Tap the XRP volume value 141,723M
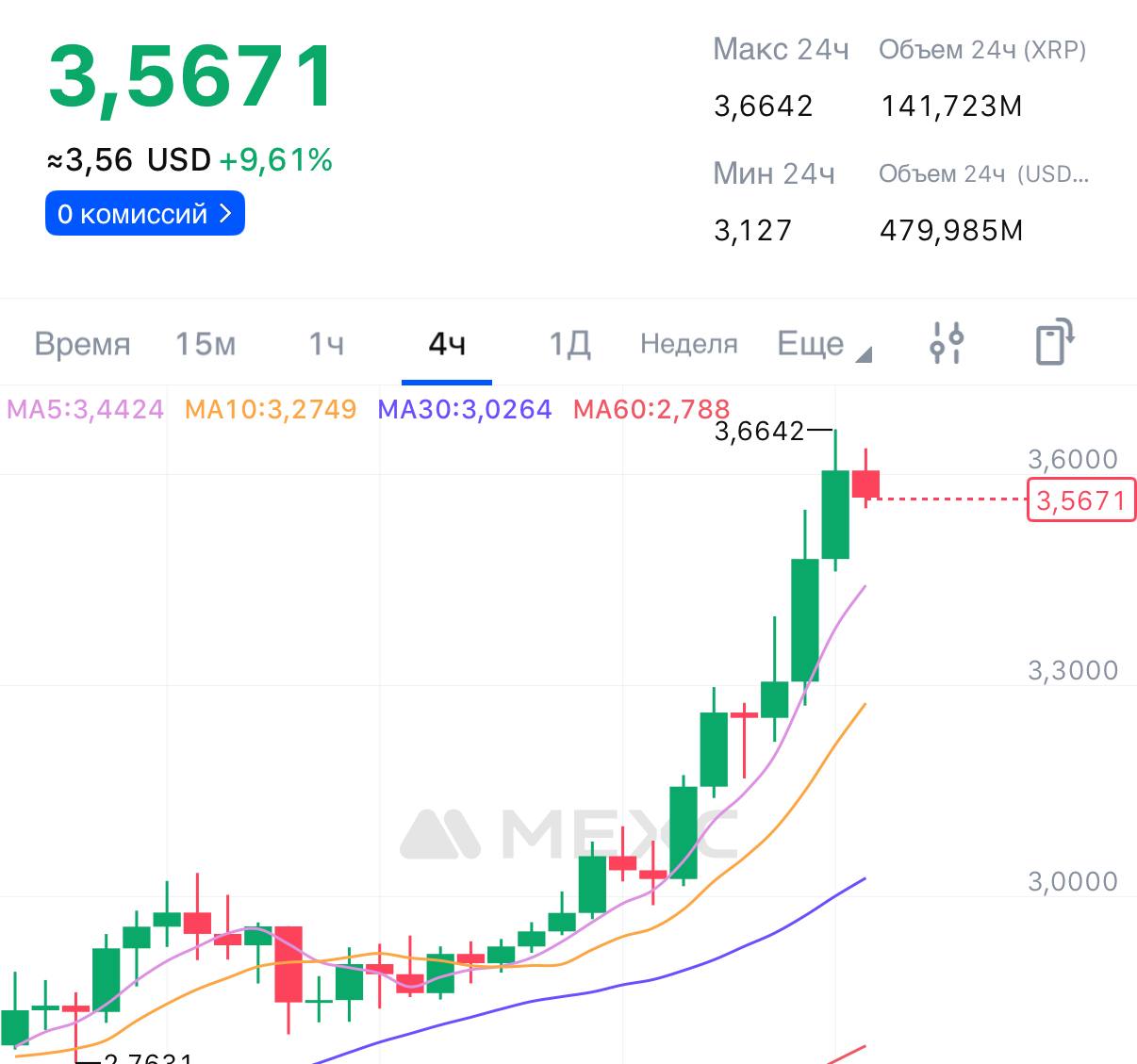This screenshot has height=1064, width=1137. pos(951,106)
